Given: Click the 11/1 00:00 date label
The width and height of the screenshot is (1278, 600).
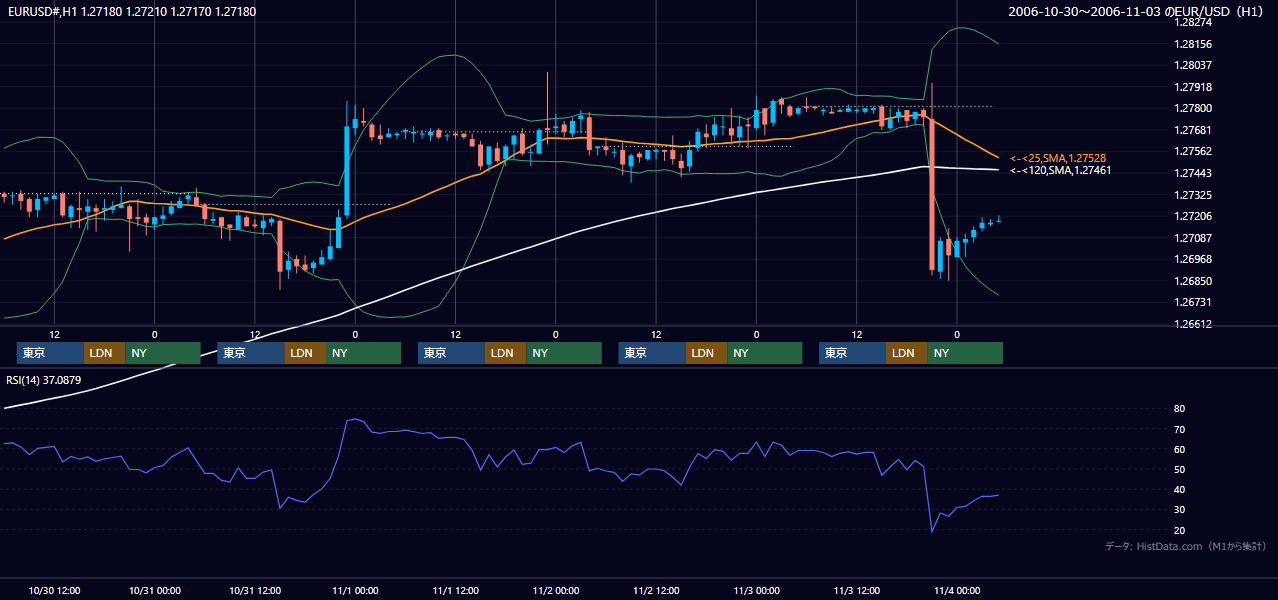Looking at the screenshot, I should tap(355, 591).
